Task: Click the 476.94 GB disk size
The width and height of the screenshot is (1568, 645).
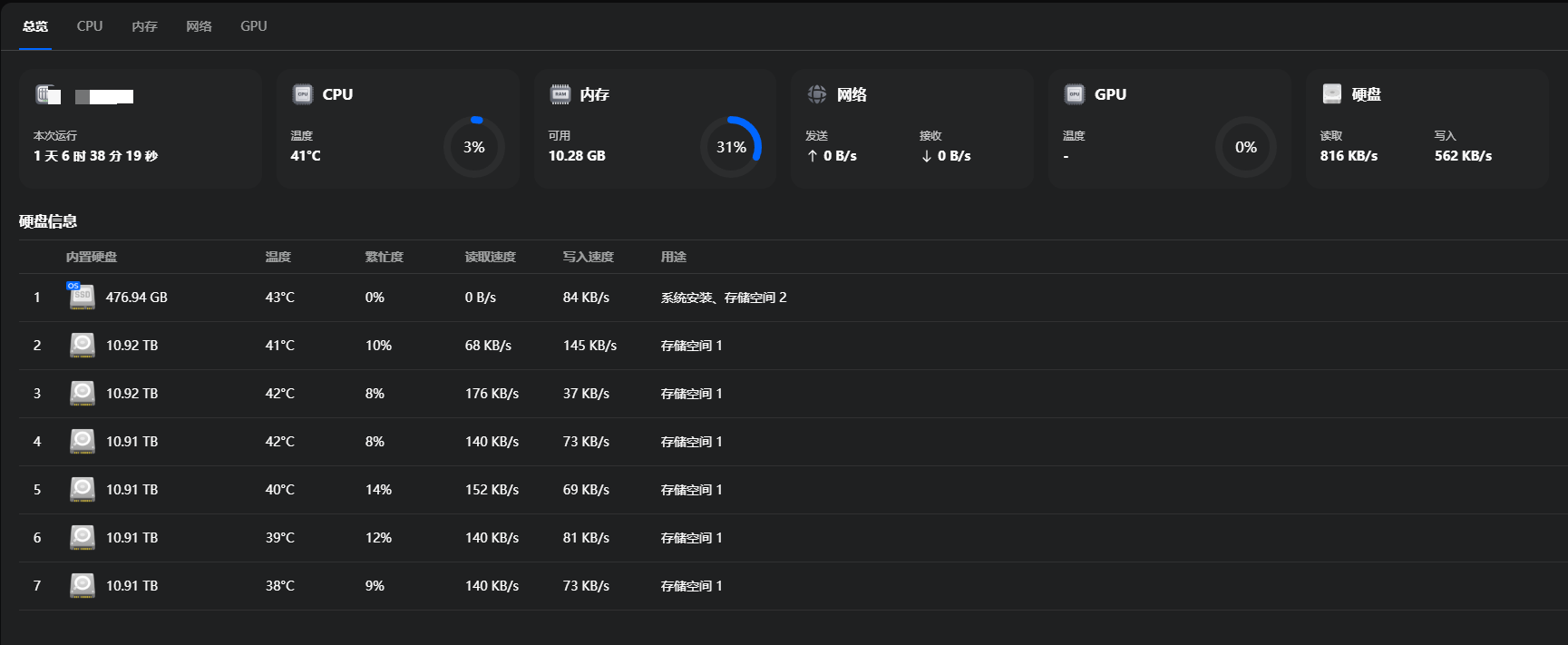Action: tap(137, 298)
